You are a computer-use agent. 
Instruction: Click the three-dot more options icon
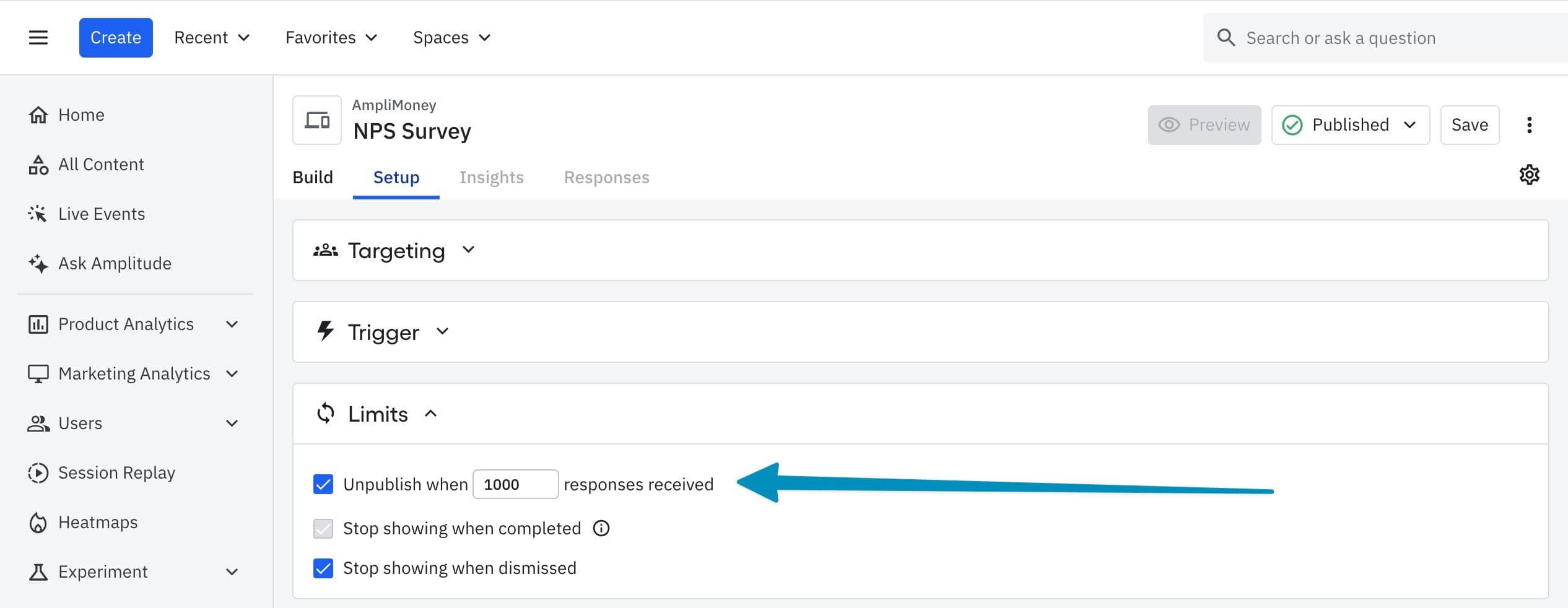pos(1529,125)
